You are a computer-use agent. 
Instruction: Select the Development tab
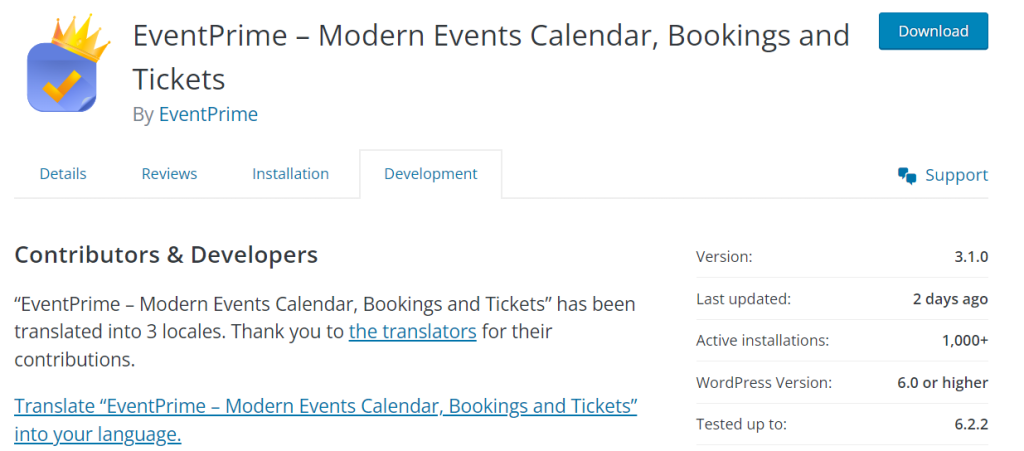(x=430, y=174)
